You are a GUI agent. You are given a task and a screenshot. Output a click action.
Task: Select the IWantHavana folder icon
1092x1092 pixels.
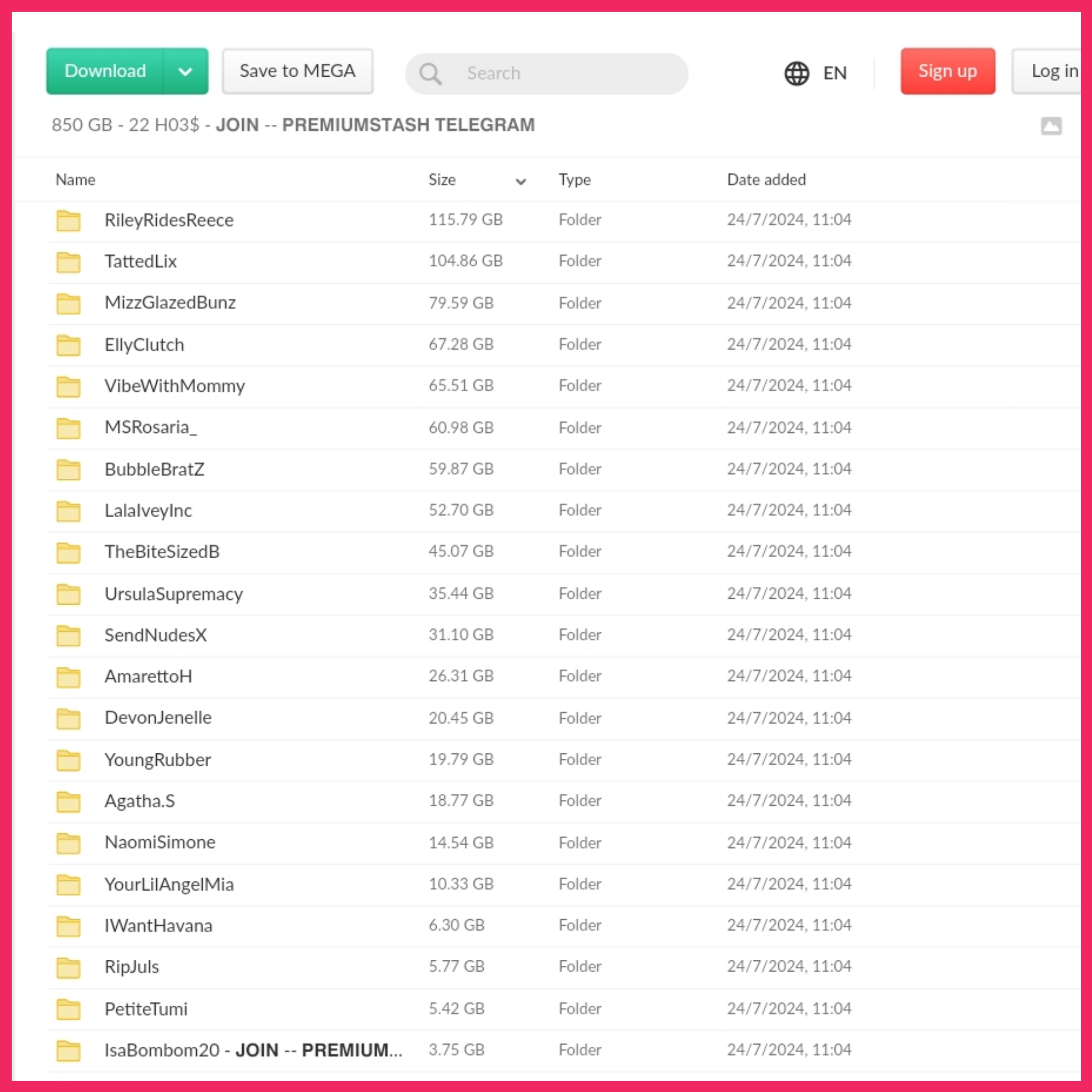(68, 926)
